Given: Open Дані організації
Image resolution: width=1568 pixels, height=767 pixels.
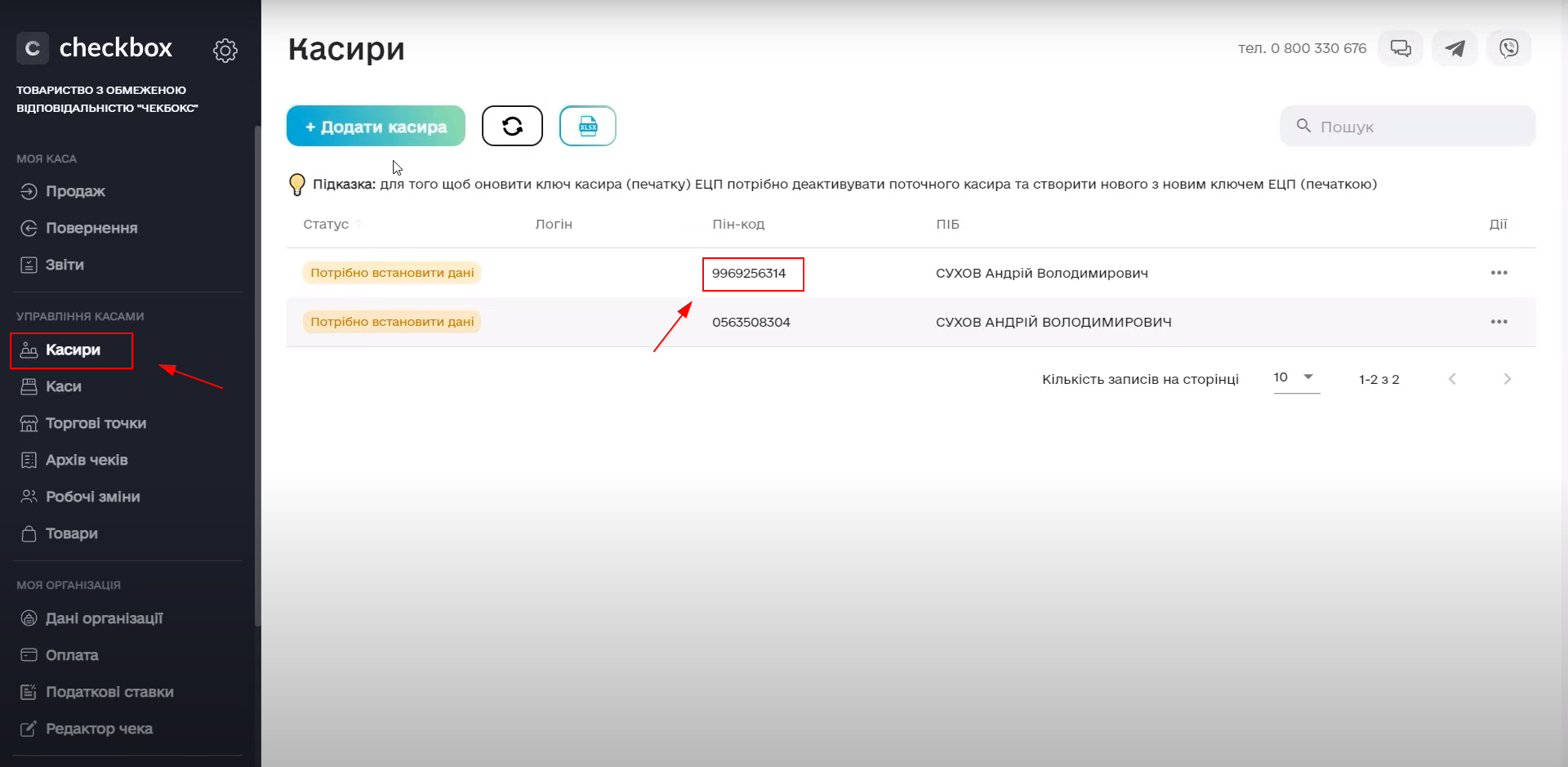Looking at the screenshot, I should click(x=91, y=618).
